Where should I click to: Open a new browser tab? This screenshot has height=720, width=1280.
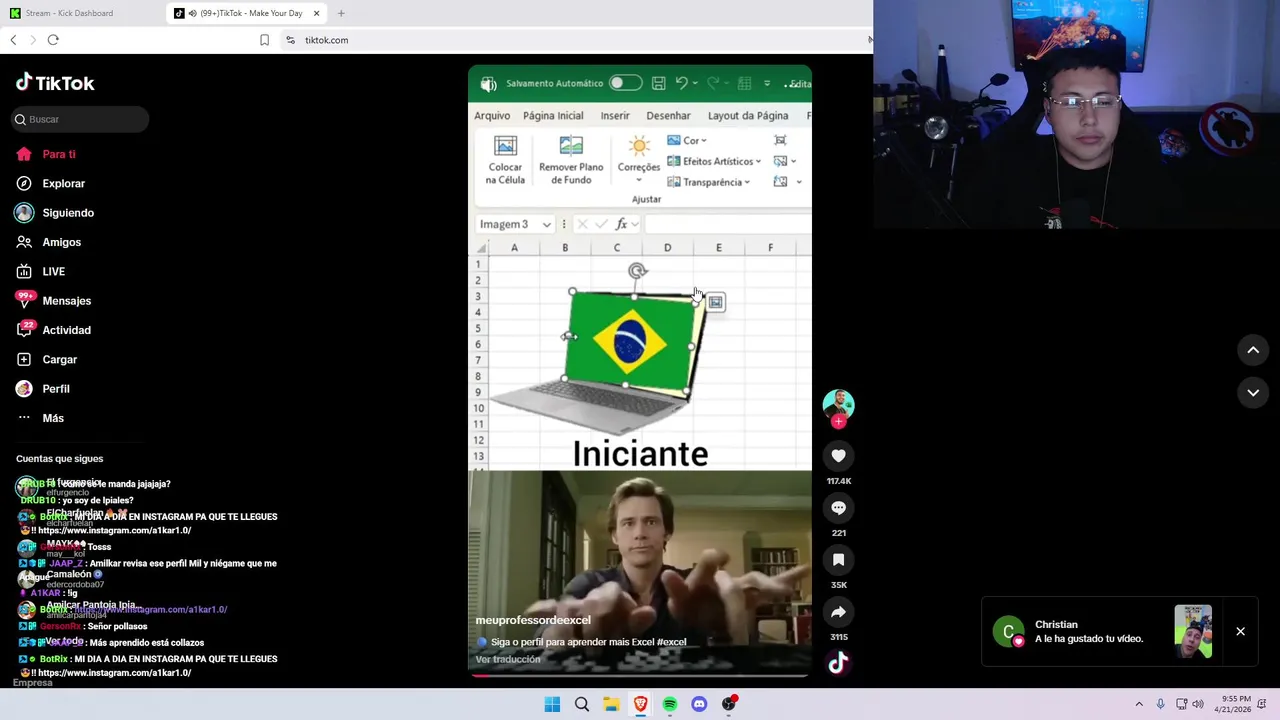341,13
